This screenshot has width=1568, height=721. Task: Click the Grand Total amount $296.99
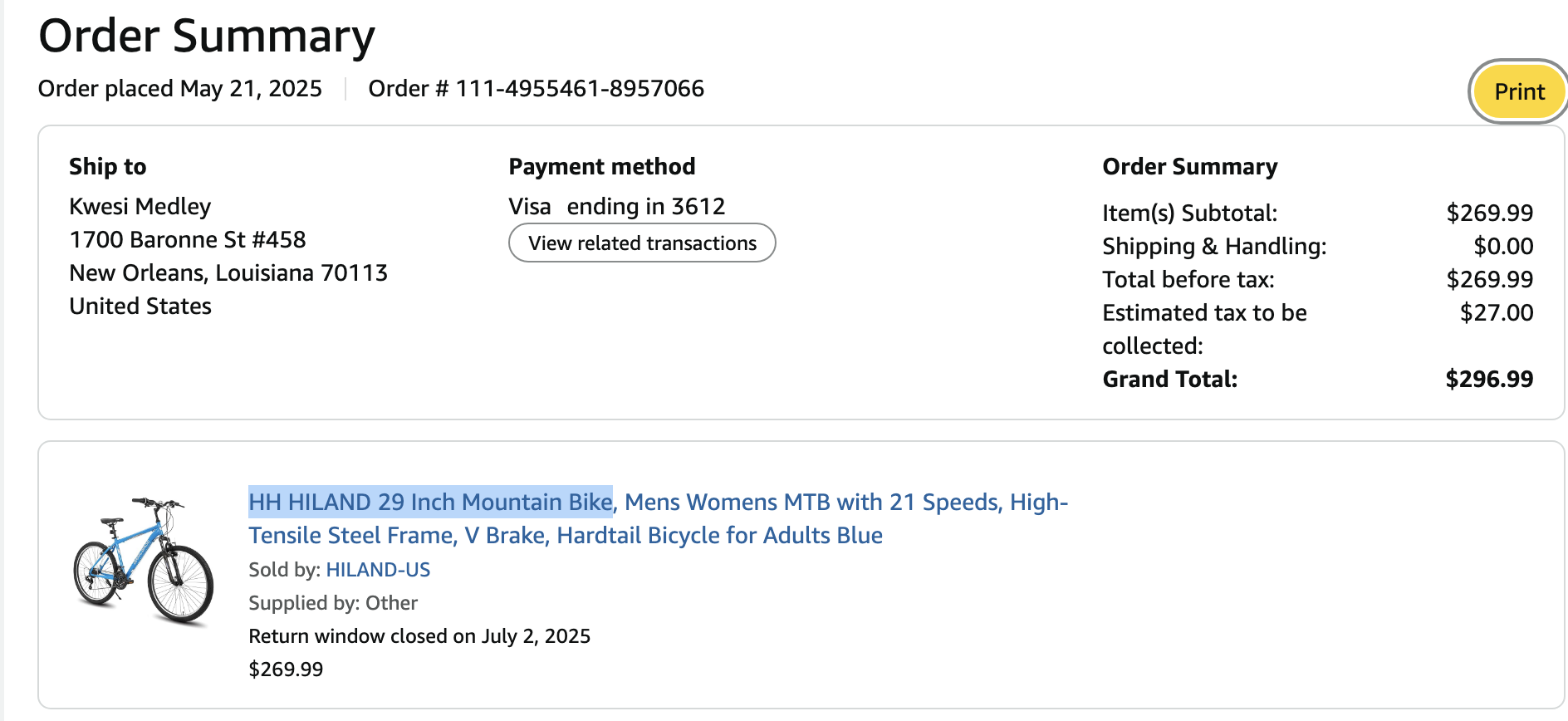(x=1488, y=380)
